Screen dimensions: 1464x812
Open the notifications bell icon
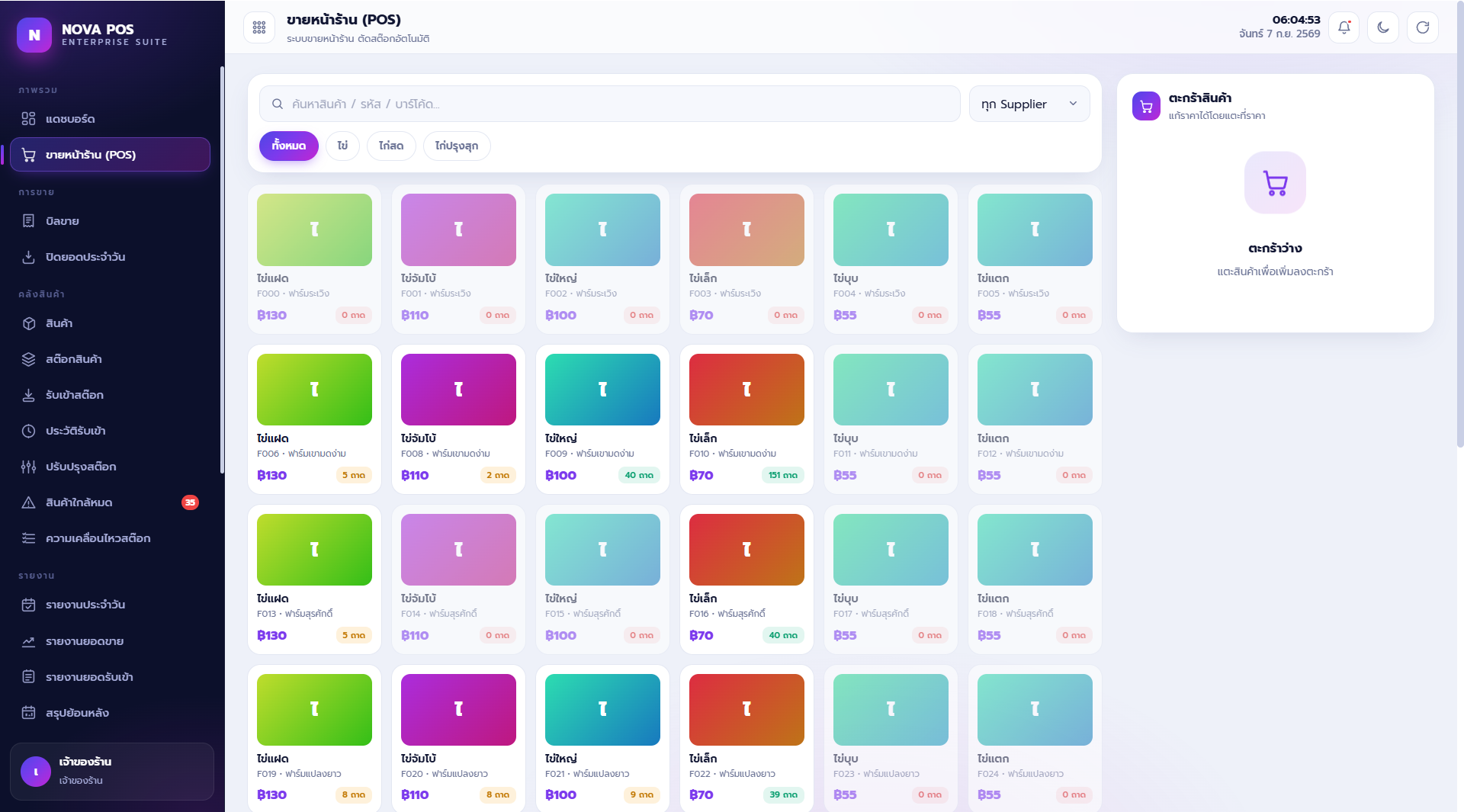pos(1344,27)
